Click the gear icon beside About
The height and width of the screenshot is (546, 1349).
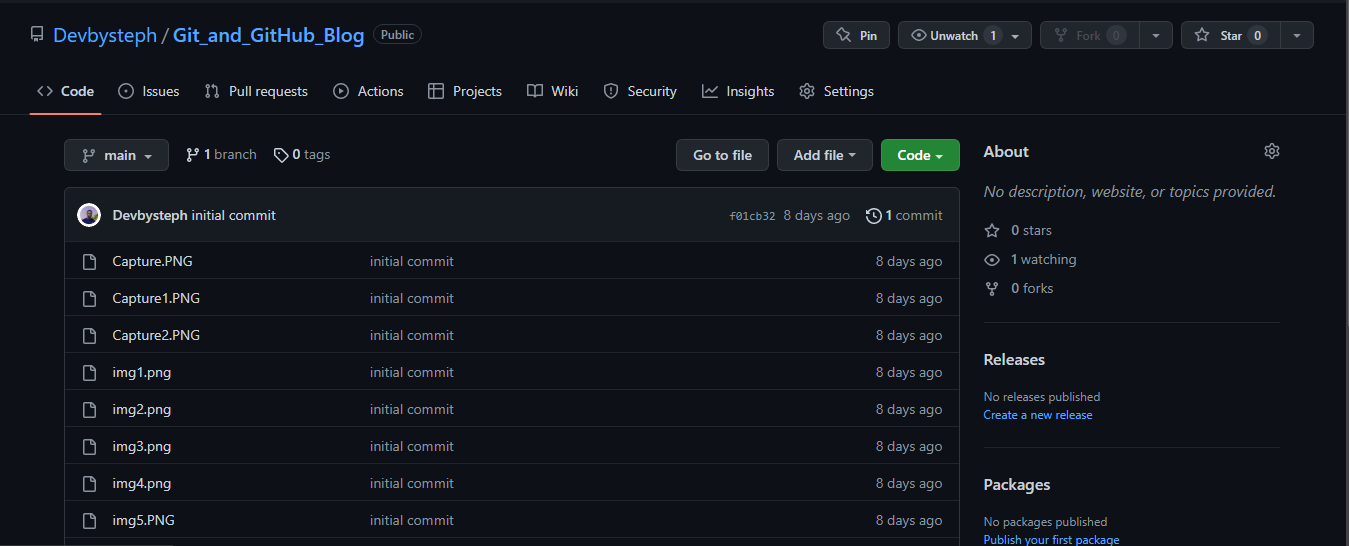click(1271, 151)
